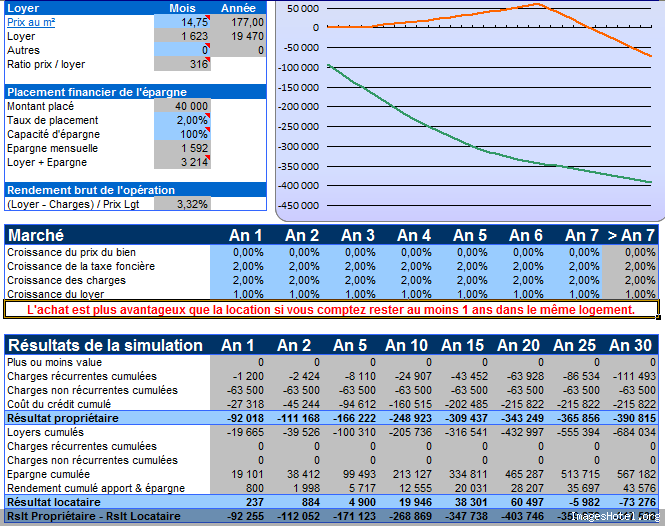Image resolution: width=665 pixels, height=526 pixels.
Task: Select the Loyer + Epargne value 3 214
Action: point(182,162)
